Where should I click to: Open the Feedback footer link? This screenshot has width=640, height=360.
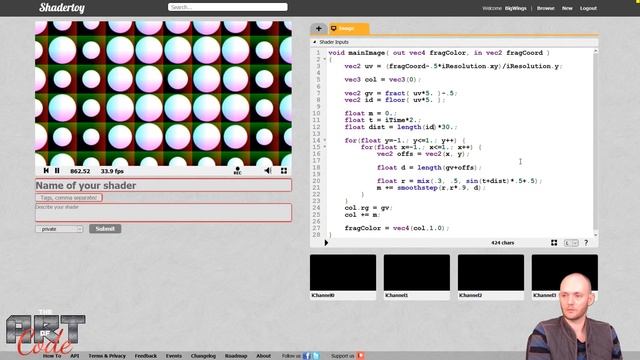coord(146,356)
